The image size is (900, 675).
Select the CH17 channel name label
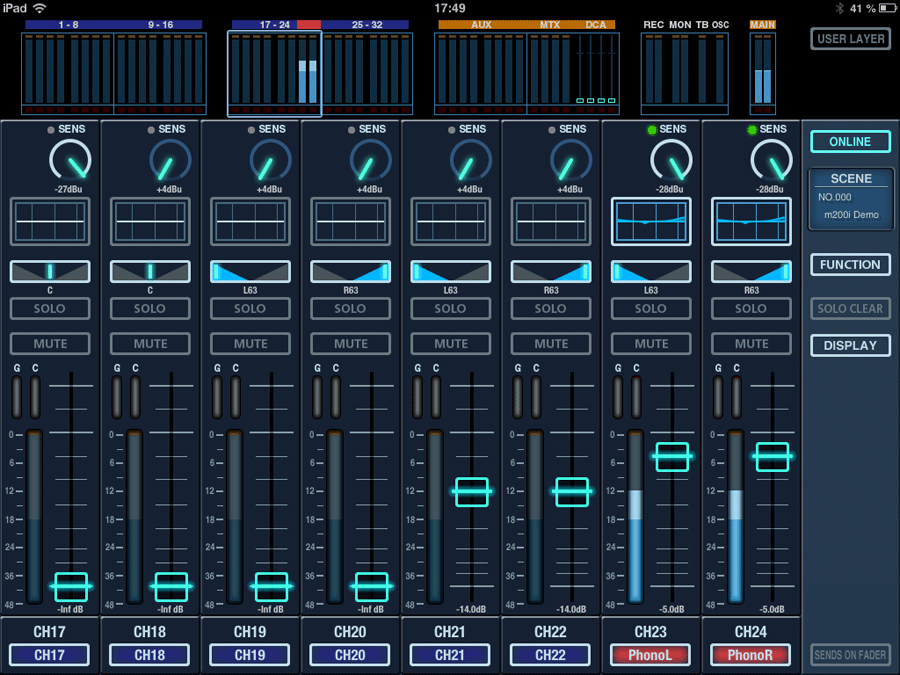tap(49, 655)
